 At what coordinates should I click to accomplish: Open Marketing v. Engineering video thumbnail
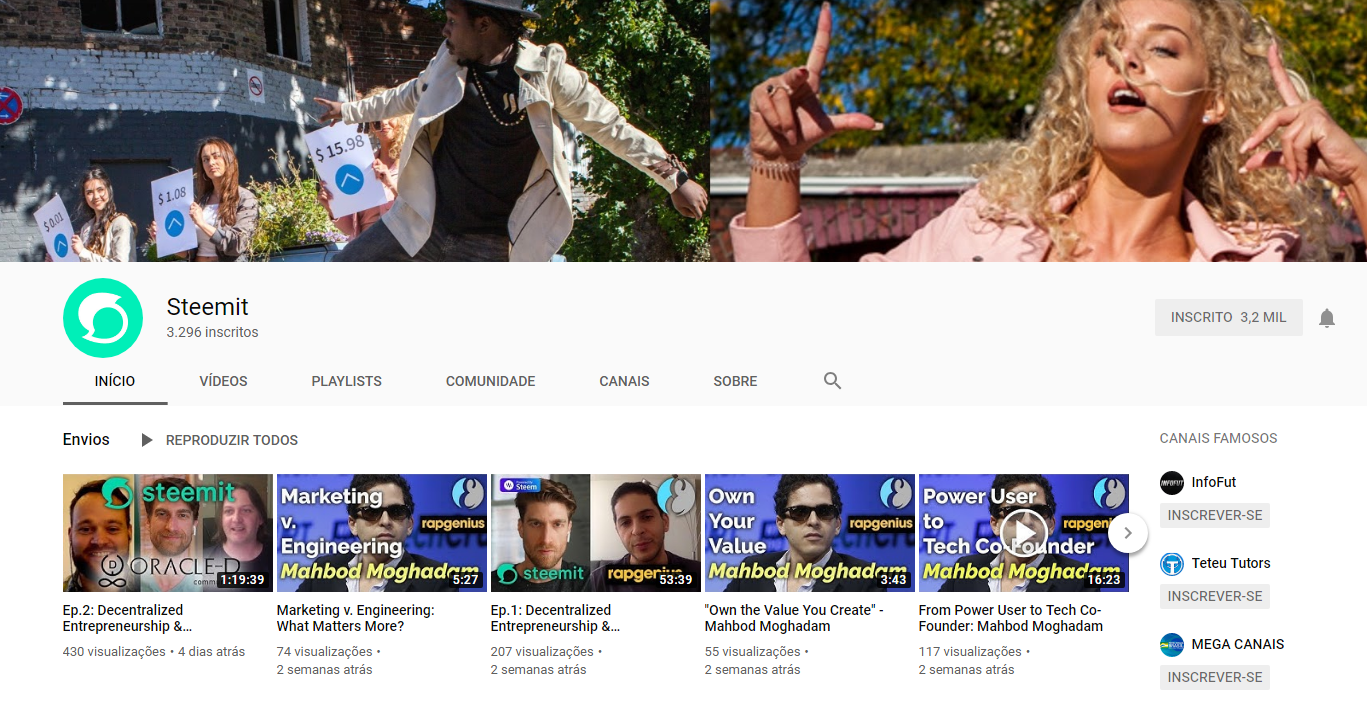click(382, 533)
